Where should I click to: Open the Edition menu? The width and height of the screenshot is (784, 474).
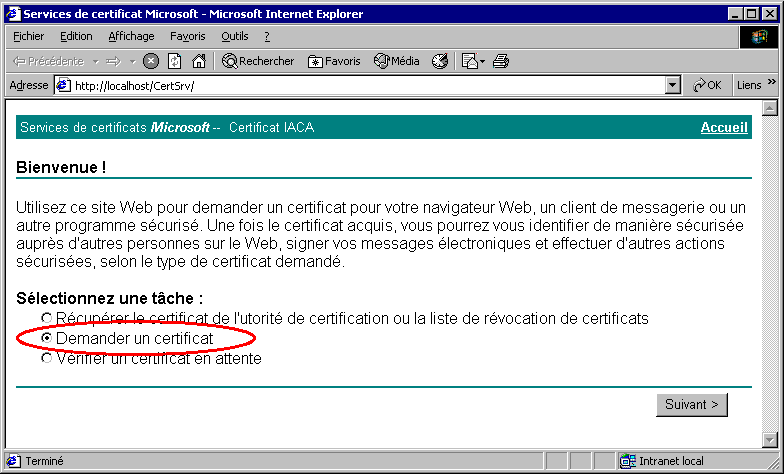(76, 36)
